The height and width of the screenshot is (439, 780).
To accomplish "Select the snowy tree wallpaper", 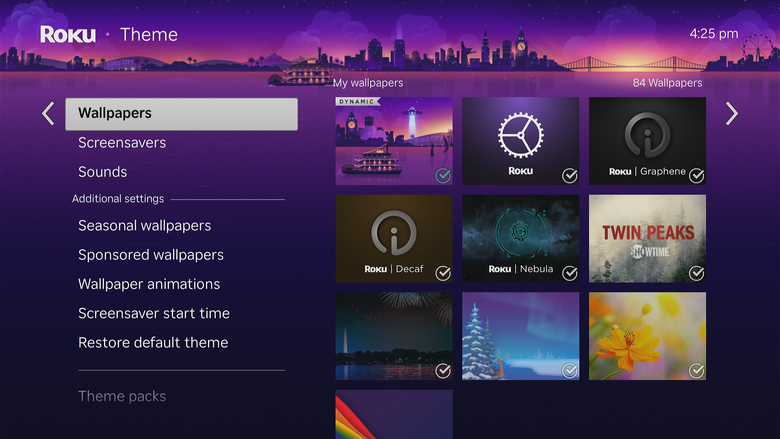I will [x=520, y=336].
